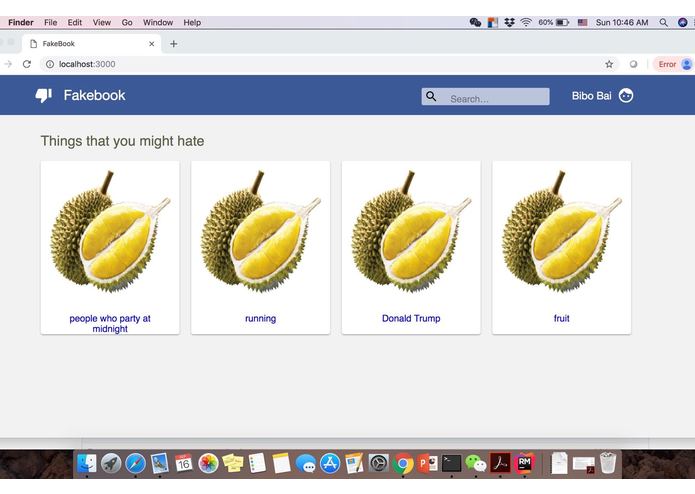Focus the Search... input field
The height and width of the screenshot is (494, 695).
click(485, 97)
